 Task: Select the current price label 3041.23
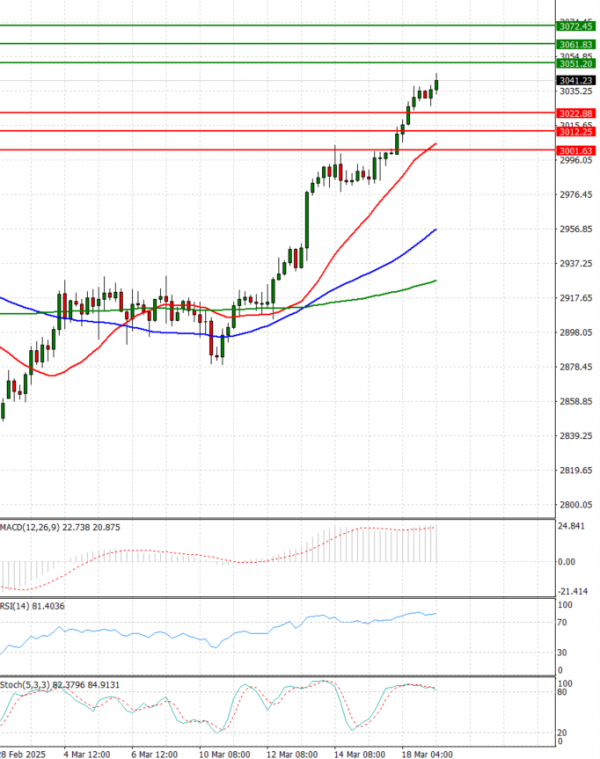[x=577, y=80]
